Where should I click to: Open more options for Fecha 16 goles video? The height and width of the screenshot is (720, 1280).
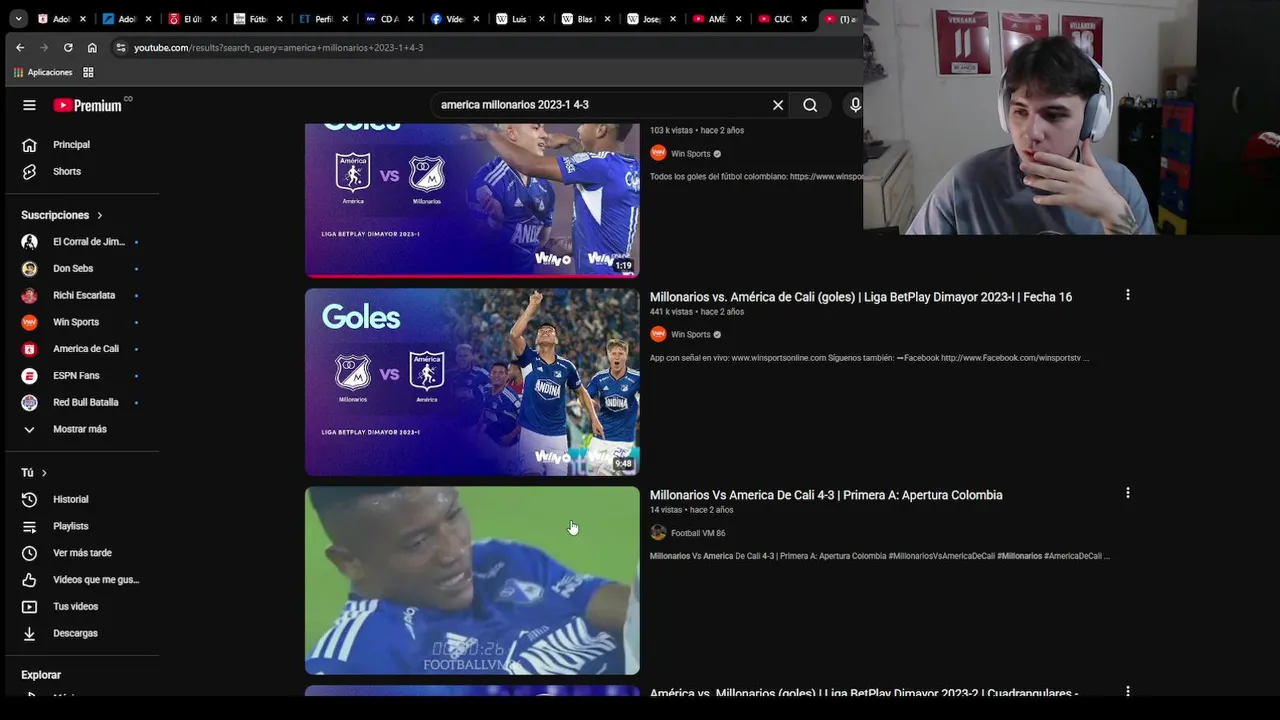[1128, 295]
